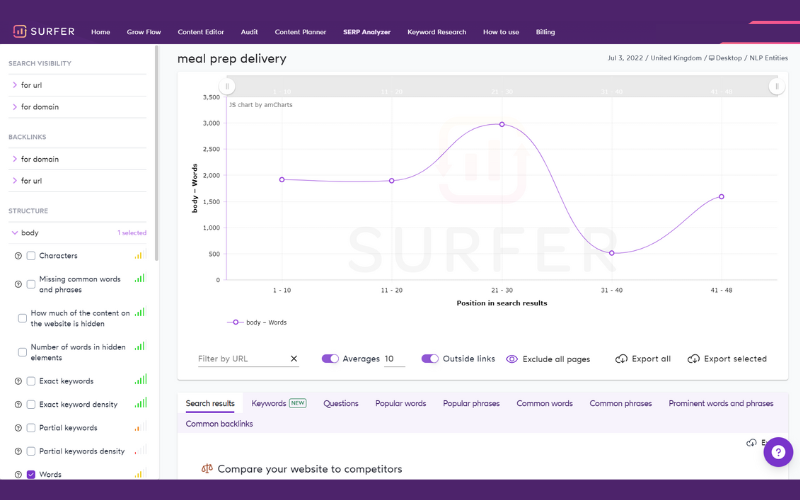800x500 pixels.
Task: Click the scales icon beside Compare your website
Action: coord(207,468)
